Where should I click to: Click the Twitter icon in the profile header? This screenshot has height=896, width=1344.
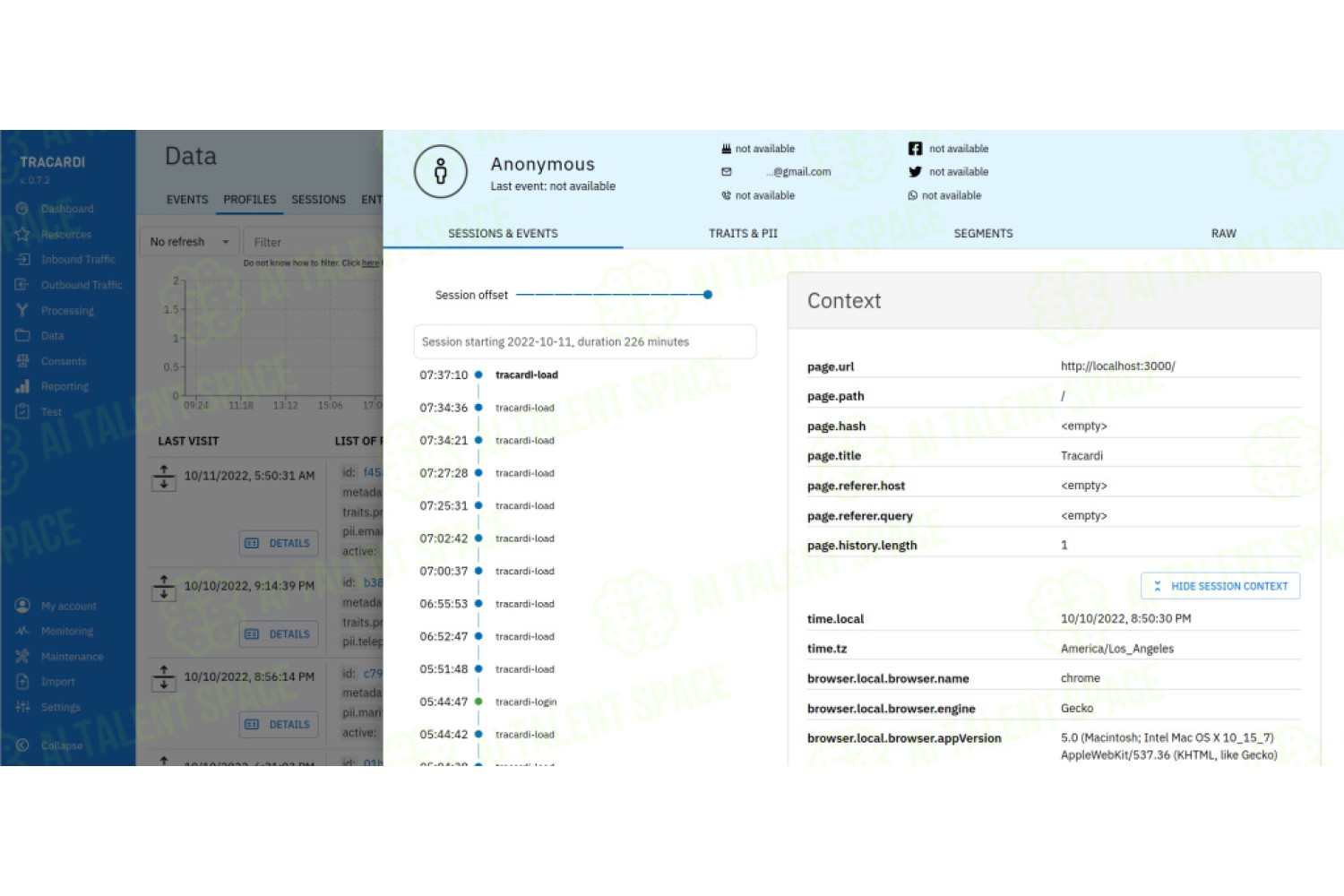click(x=915, y=172)
